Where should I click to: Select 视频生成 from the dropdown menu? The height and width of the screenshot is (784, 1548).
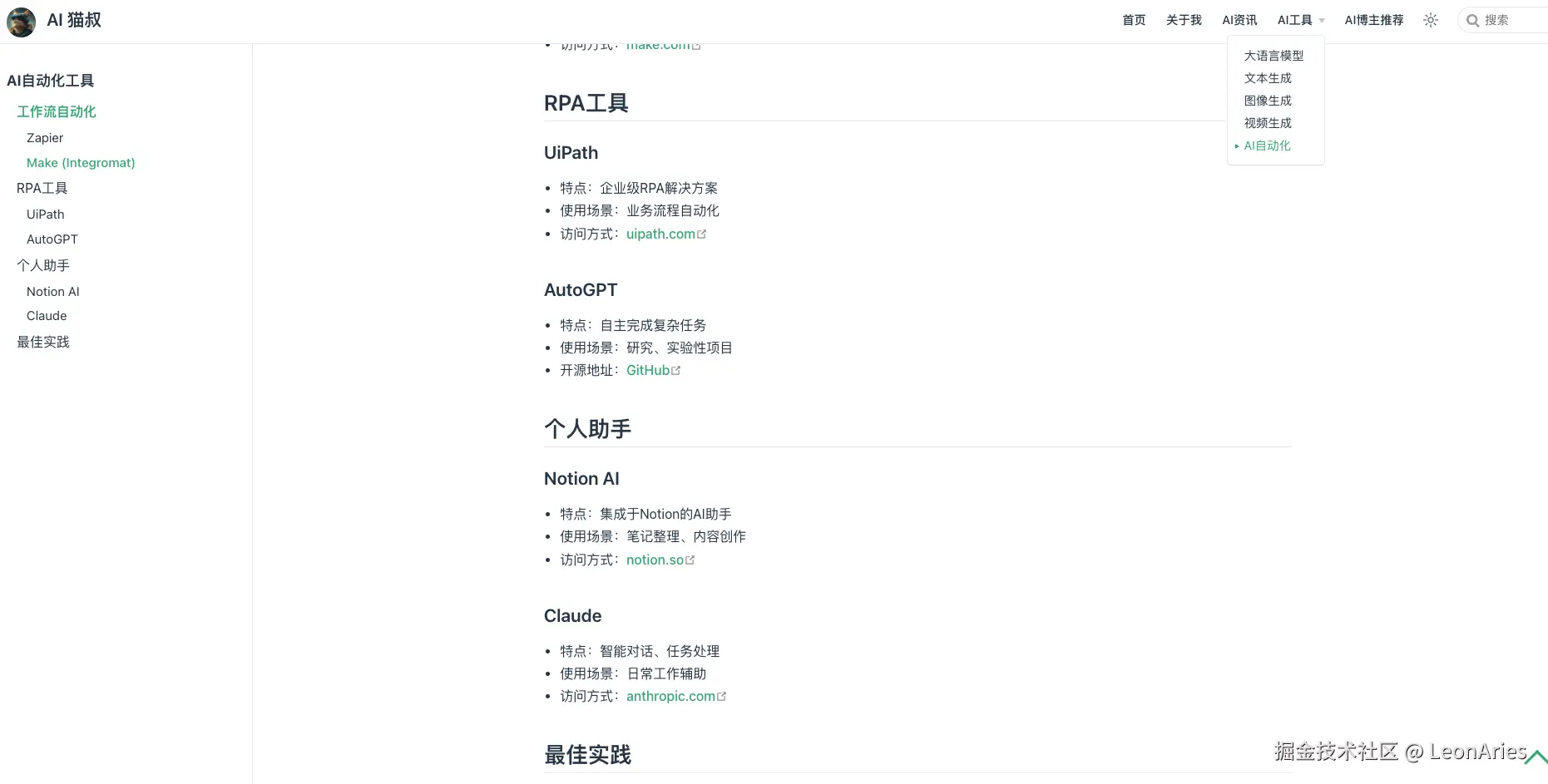(x=1268, y=123)
